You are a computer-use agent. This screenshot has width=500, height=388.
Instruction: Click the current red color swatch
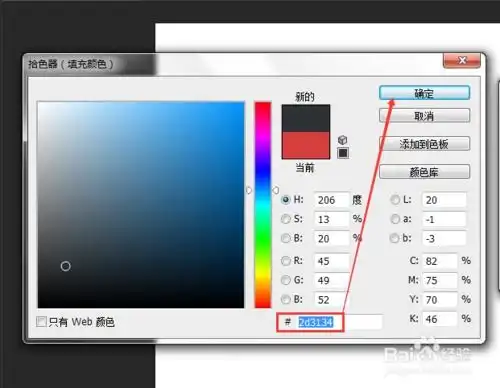click(x=306, y=145)
